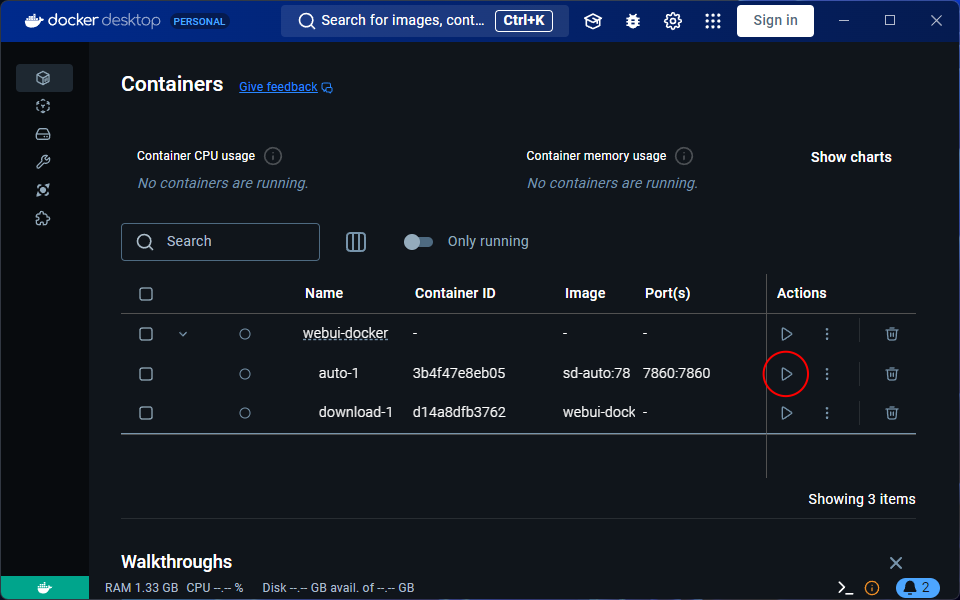The image size is (960, 600).
Task: Open the Builds wrench icon in sidebar
Action: (x=43, y=162)
